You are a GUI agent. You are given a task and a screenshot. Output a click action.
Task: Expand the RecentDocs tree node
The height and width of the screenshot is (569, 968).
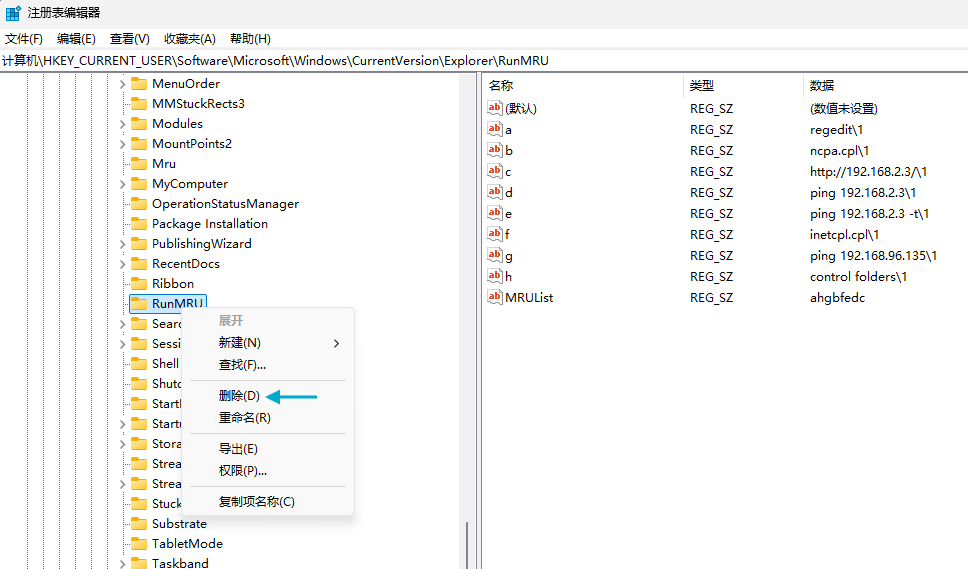(122, 264)
